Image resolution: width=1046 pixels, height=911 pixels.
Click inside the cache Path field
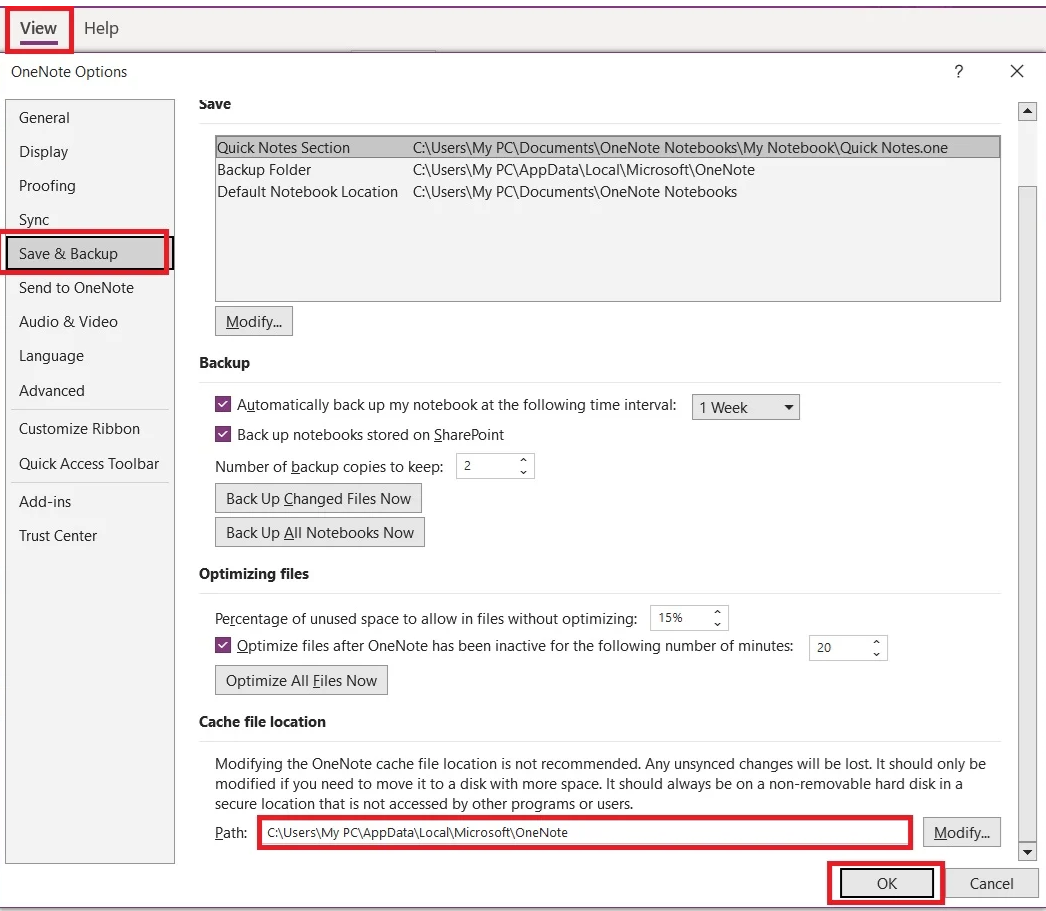585,832
